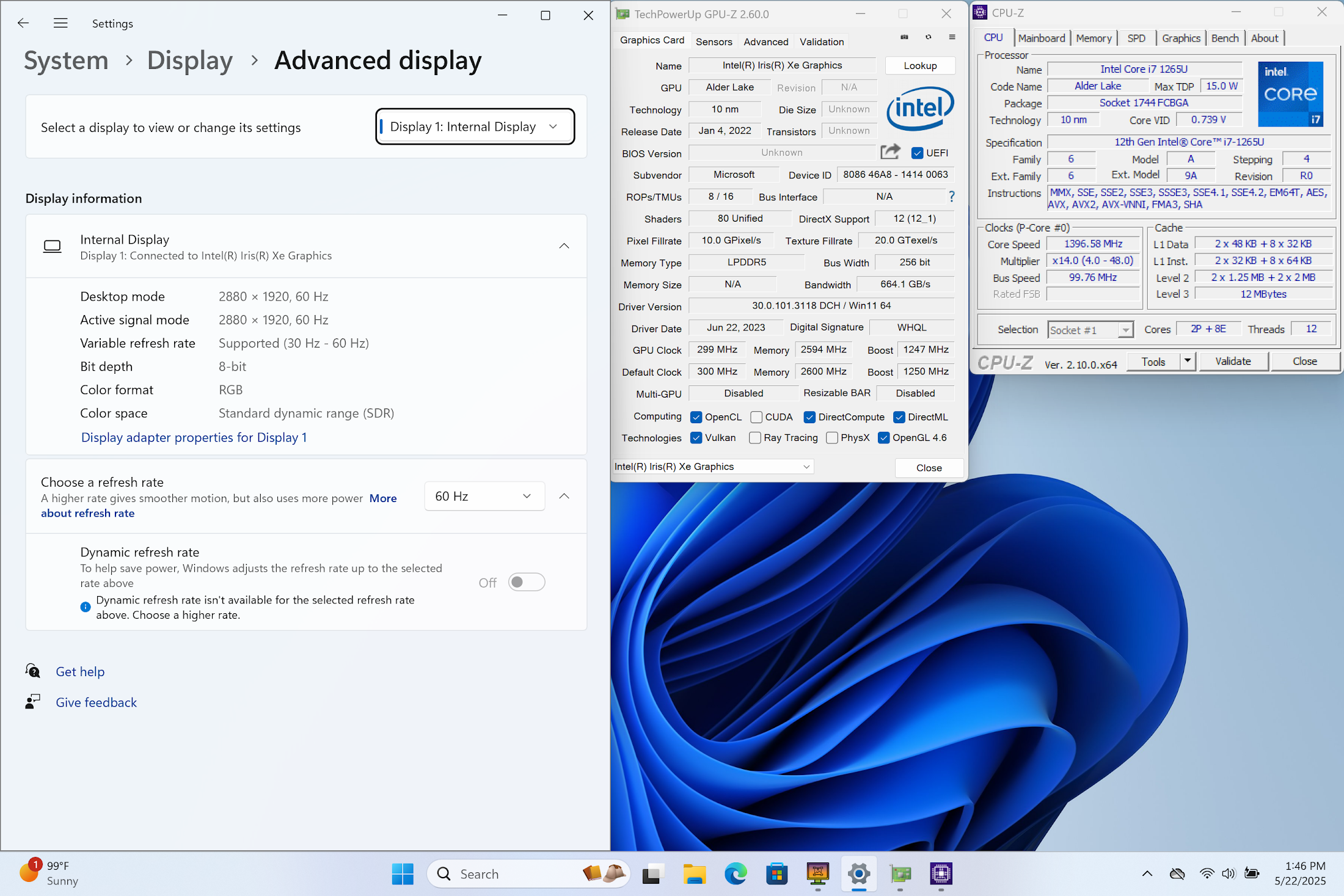Click the Wi-Fi icon in system tray
The width and height of the screenshot is (1344, 896).
click(x=1207, y=873)
